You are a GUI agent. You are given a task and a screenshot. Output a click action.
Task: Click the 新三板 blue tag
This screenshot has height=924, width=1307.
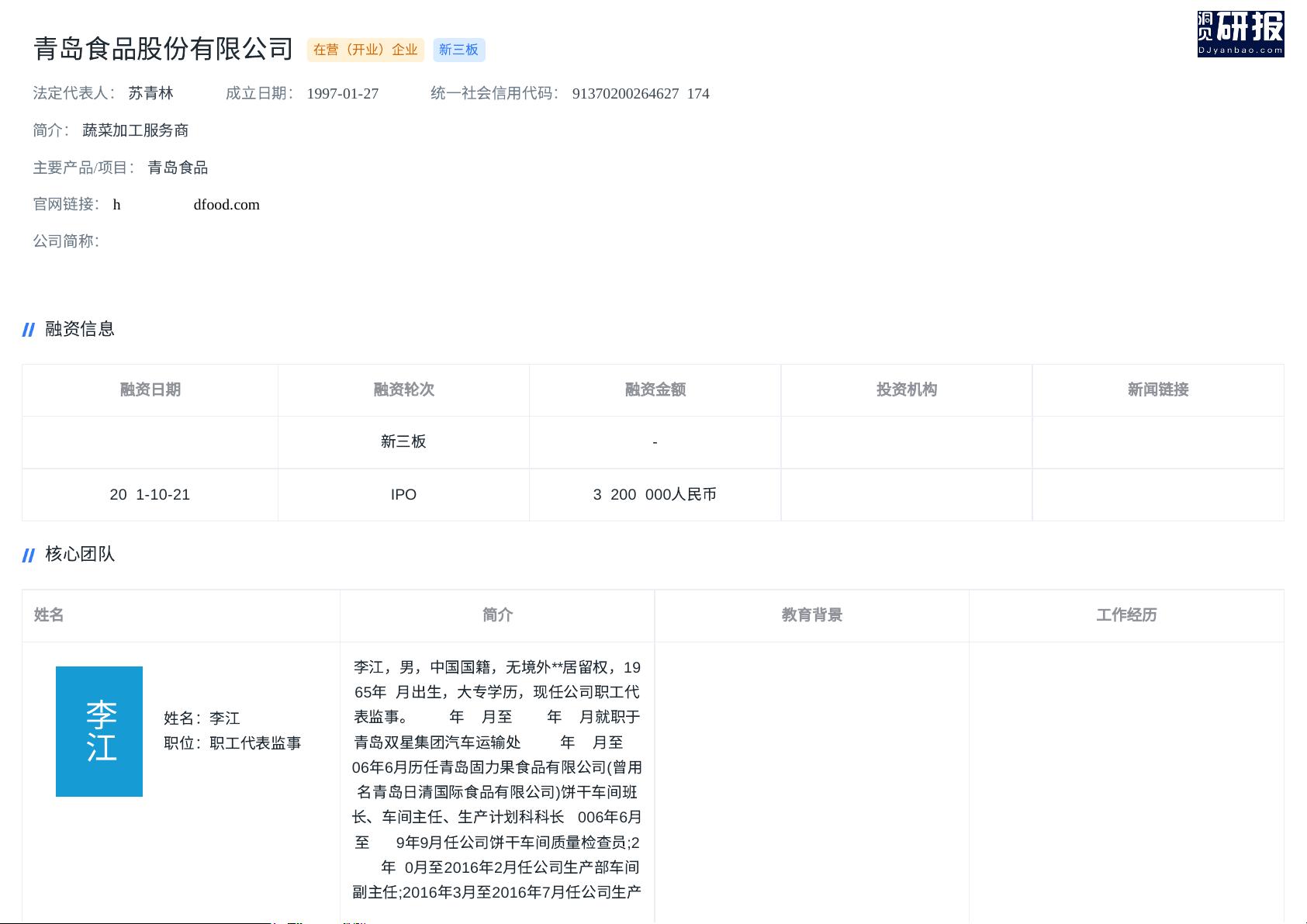pyautogui.click(x=458, y=50)
